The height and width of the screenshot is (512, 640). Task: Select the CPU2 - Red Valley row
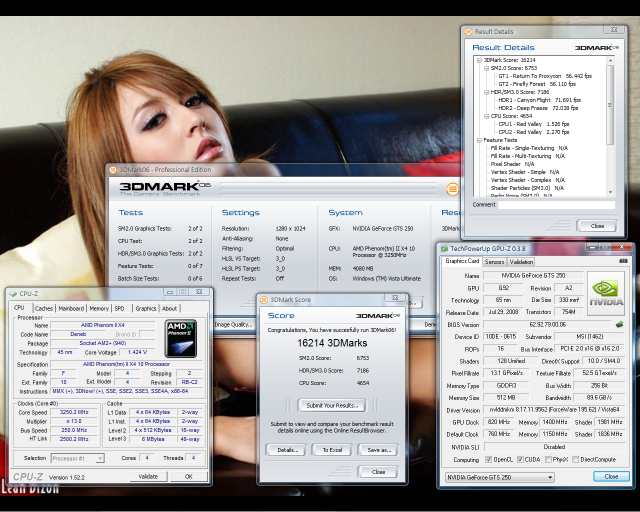(533, 132)
